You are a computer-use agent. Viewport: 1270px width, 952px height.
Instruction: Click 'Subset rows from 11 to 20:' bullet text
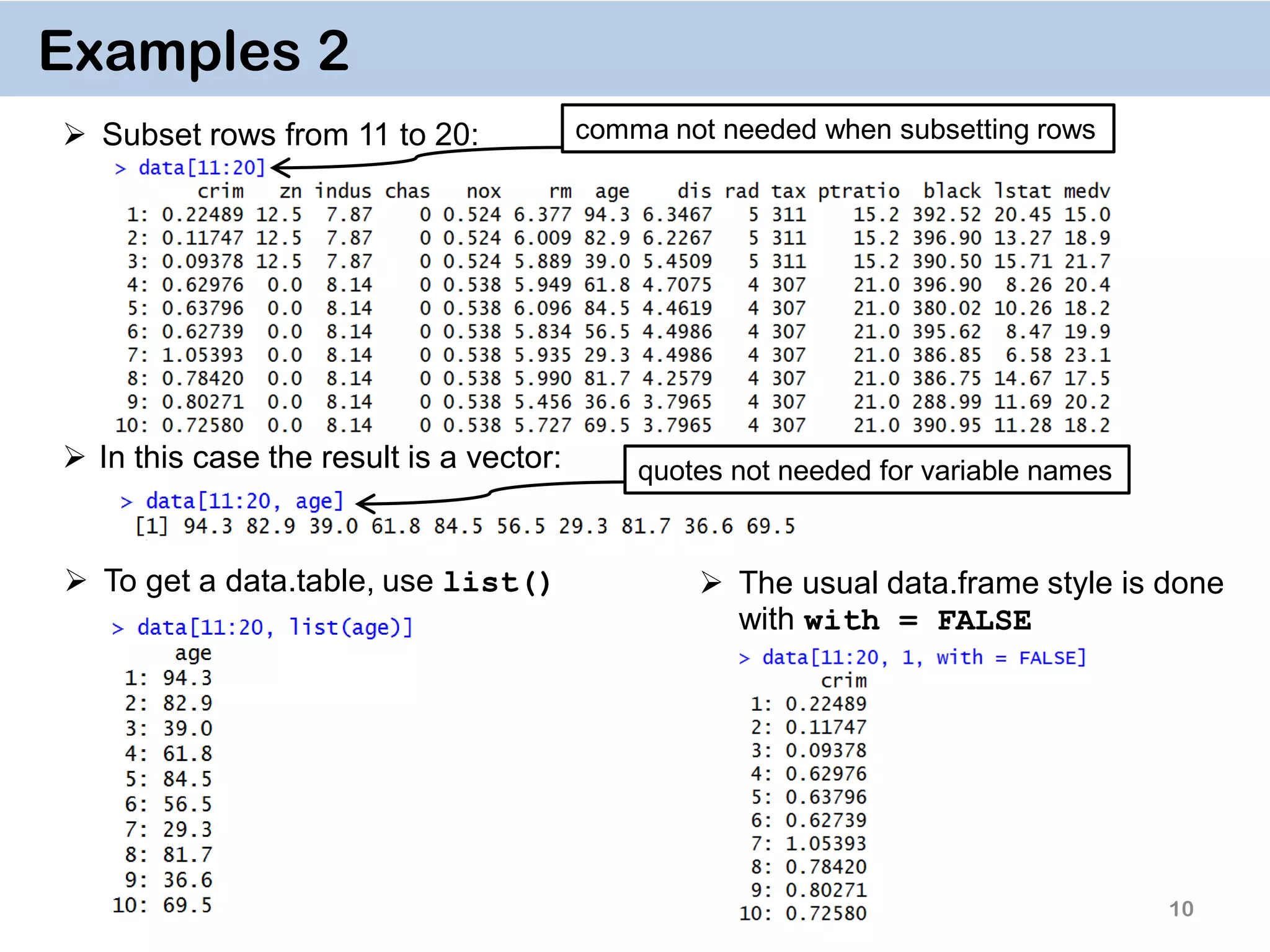click(x=290, y=134)
